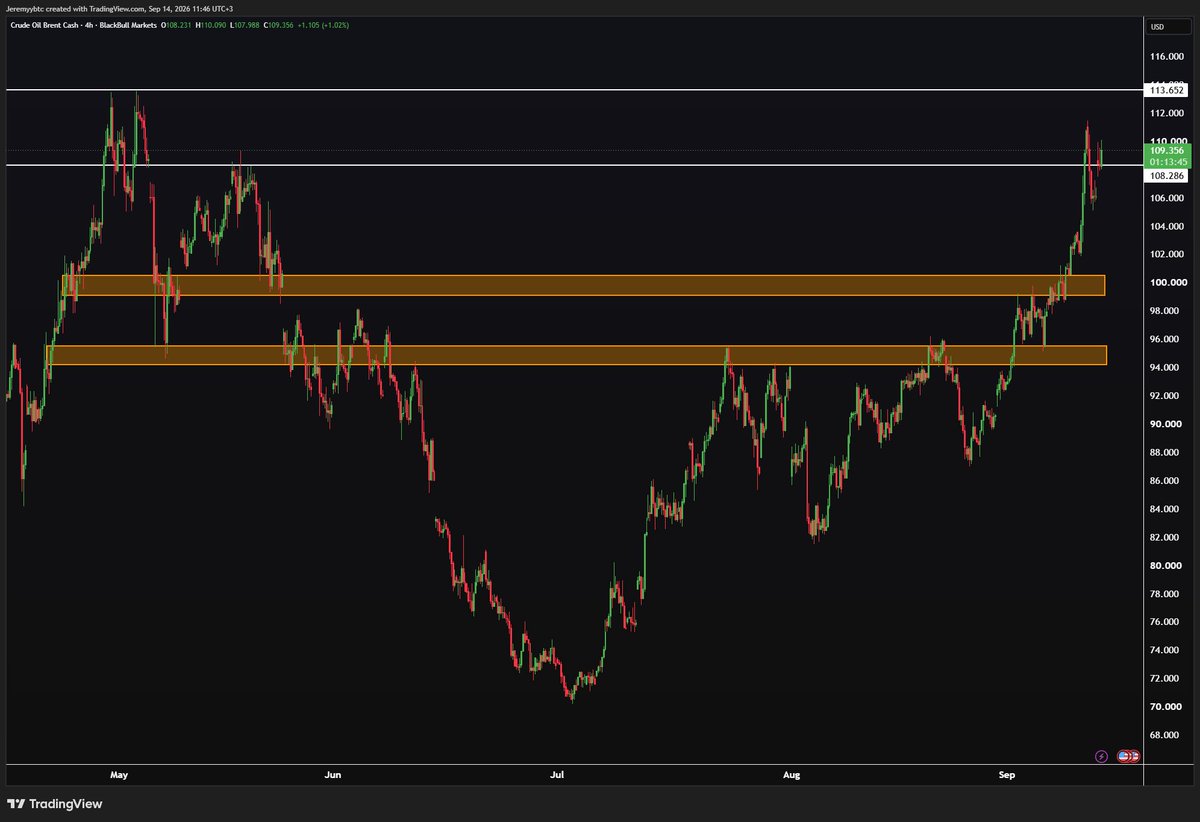This screenshot has height=822, width=1200.
Task: Click the 100.000 price axis label
Action: [1168, 283]
